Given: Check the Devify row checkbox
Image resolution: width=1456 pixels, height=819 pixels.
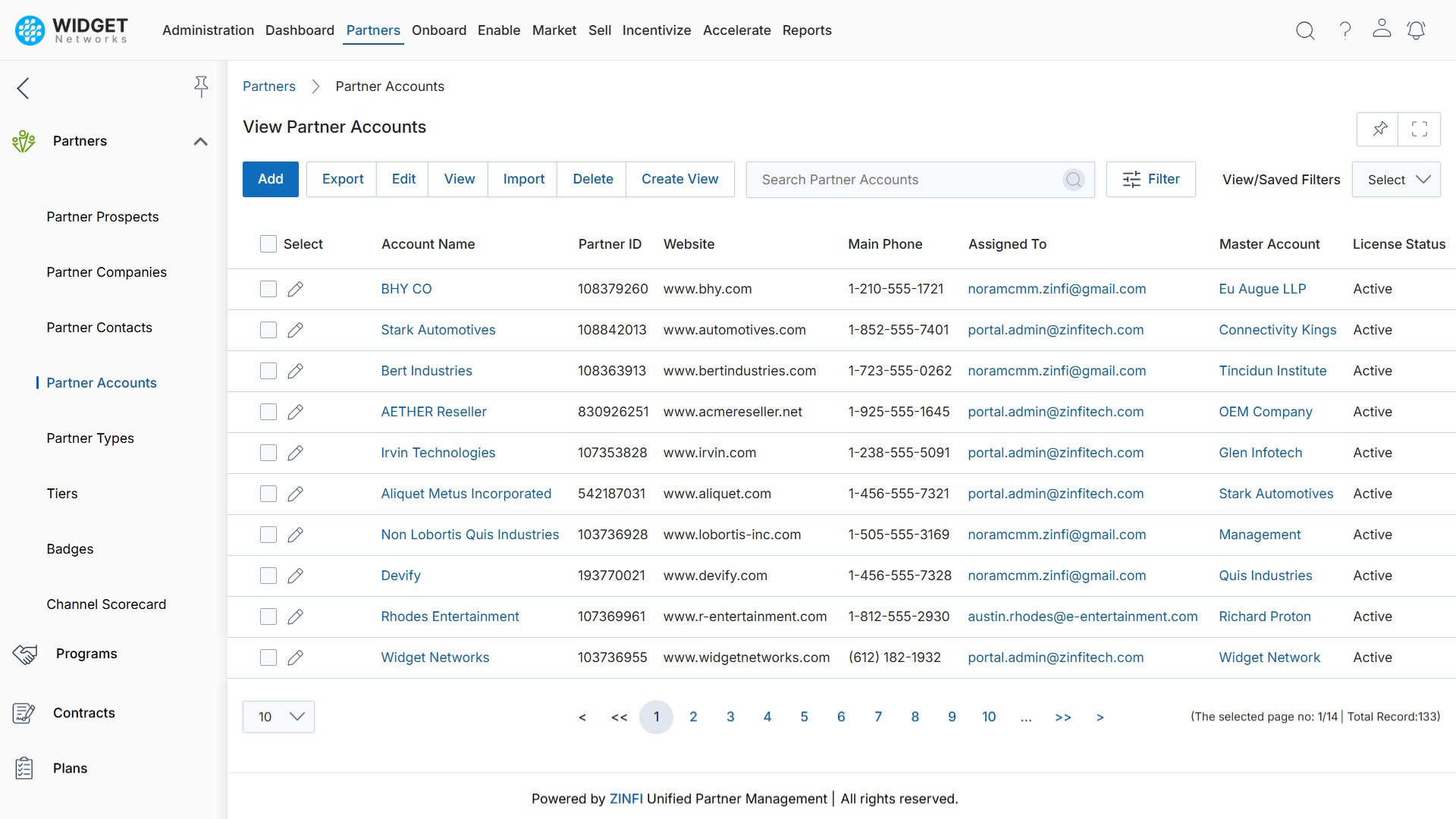Looking at the screenshot, I should pos(268,576).
